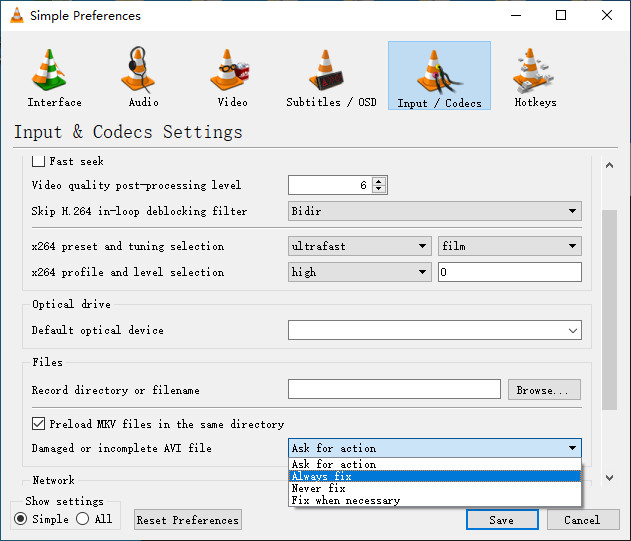The height and width of the screenshot is (541, 631).
Task: Open the Skip H.264 deblocking filter dropdown
Action: 435,211
